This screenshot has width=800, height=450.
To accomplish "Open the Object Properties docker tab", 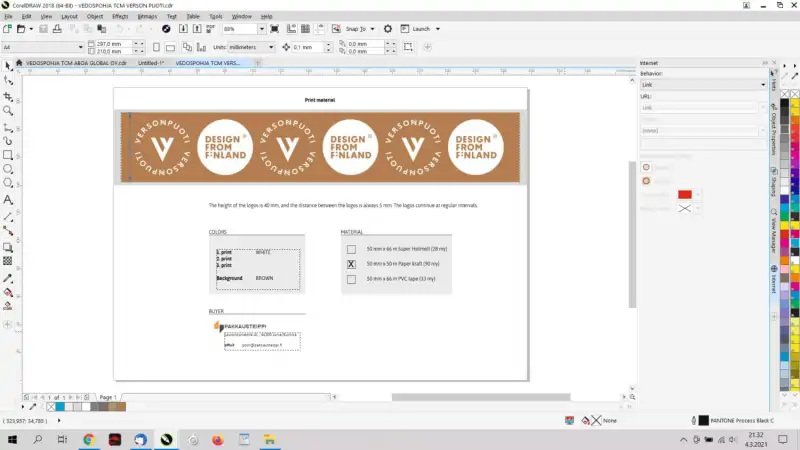I will (x=774, y=129).
